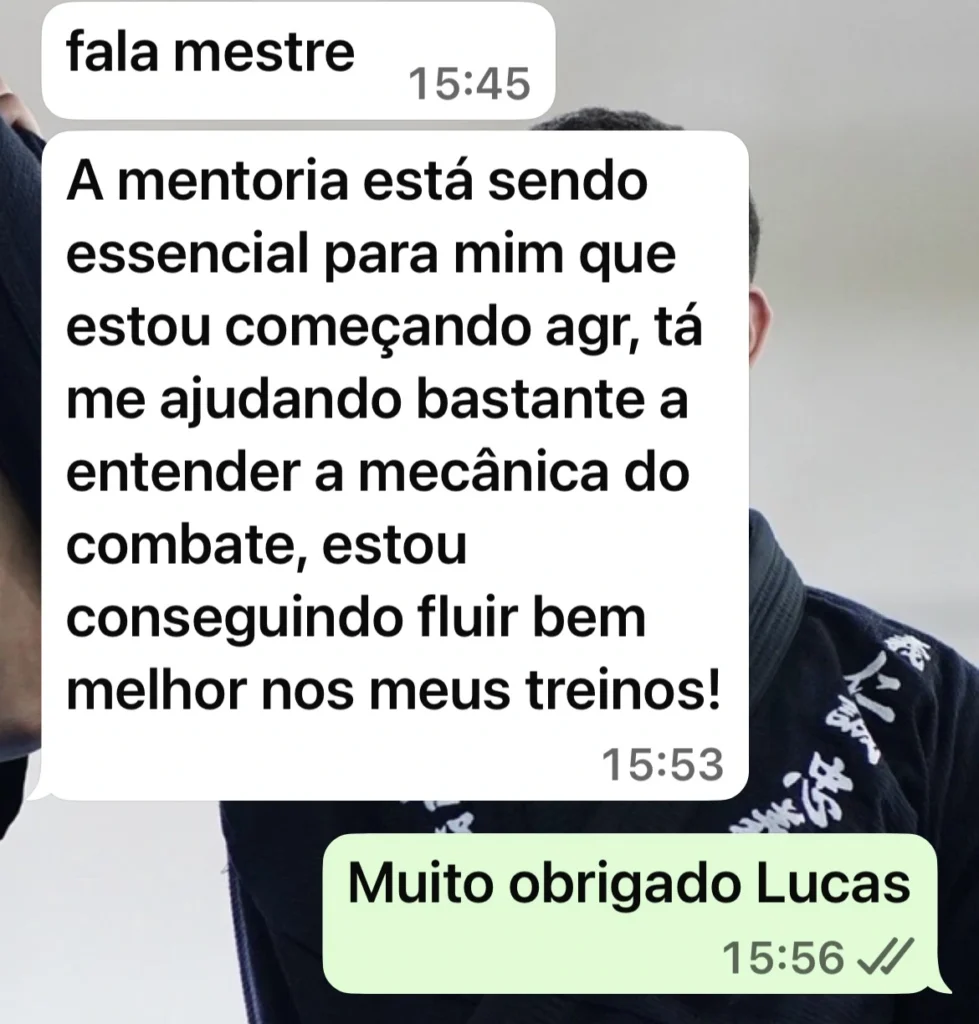Click the double-check delivery receipt icon

click(885, 957)
